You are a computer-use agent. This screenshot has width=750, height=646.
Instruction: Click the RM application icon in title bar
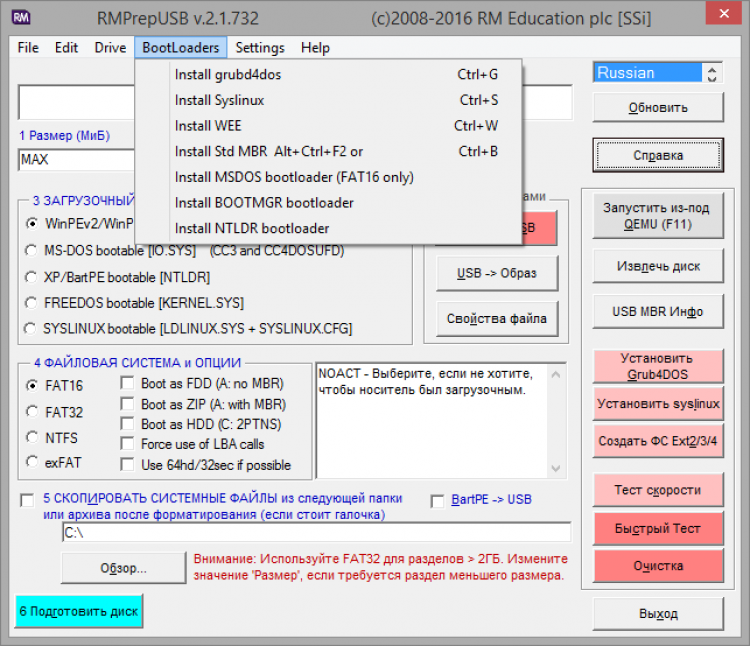[21, 18]
